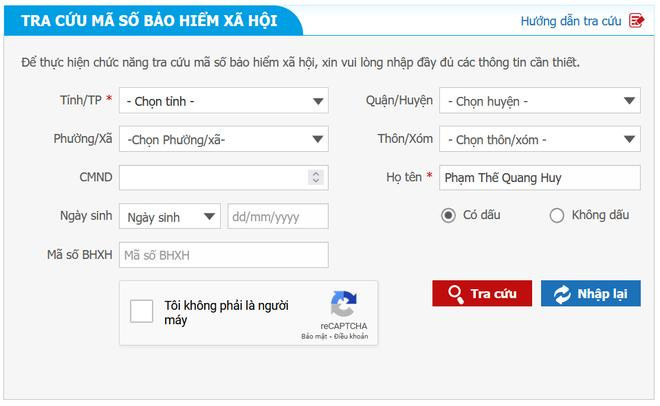Viewport: 660px width, 406px height.
Task: Click the magnifier icon on Tra cứu button
Action: pyautogui.click(x=456, y=293)
